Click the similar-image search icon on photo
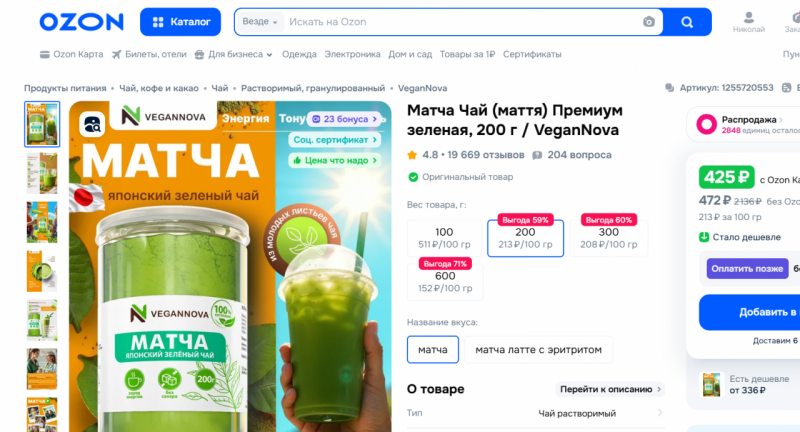Image resolution: width=800 pixels, height=432 pixels. click(x=92, y=124)
